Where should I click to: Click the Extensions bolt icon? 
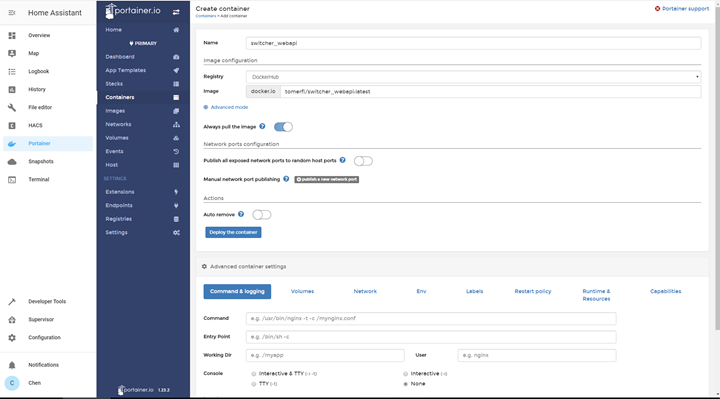click(x=176, y=192)
